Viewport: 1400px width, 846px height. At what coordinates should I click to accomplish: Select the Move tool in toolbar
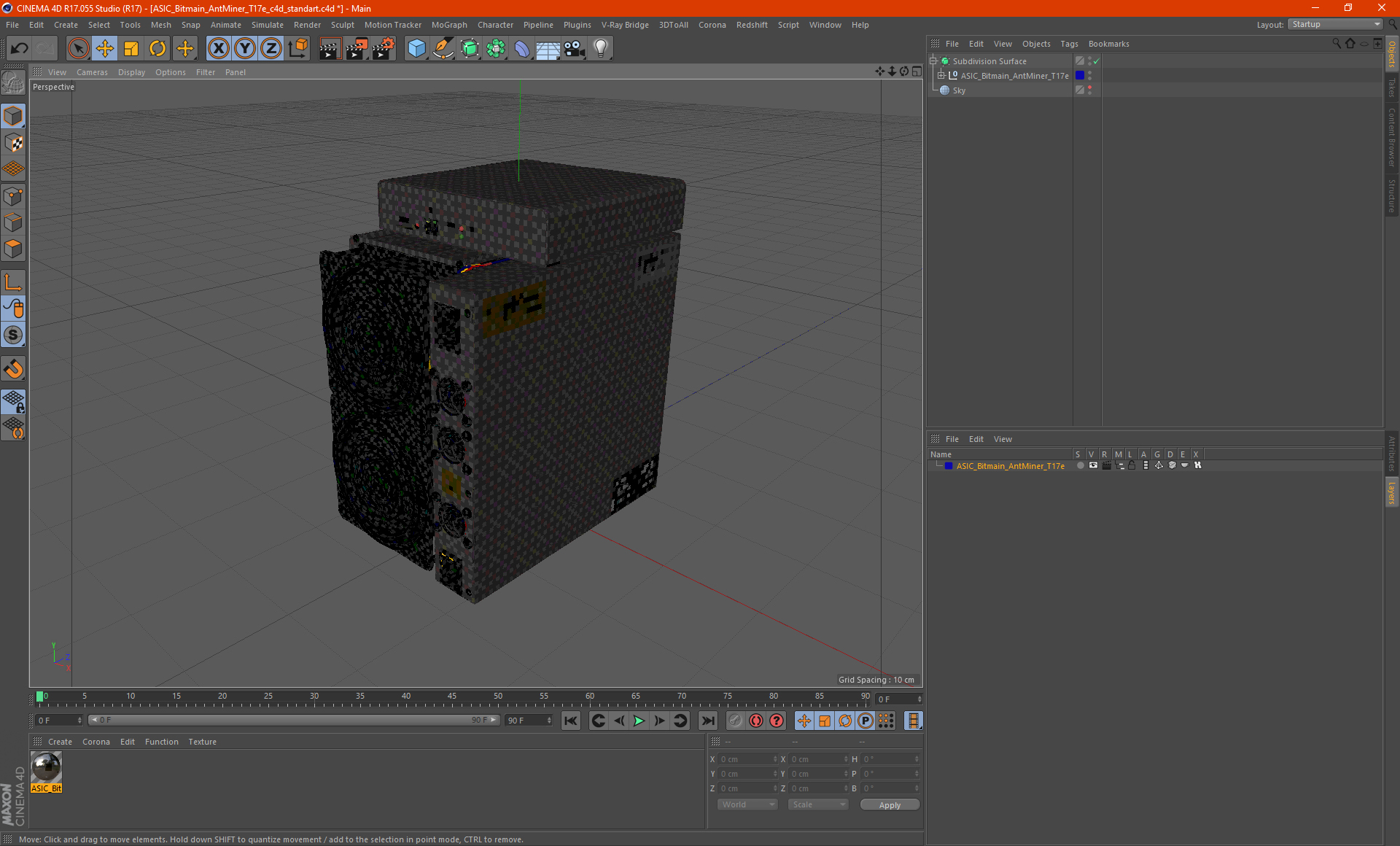pos(105,49)
